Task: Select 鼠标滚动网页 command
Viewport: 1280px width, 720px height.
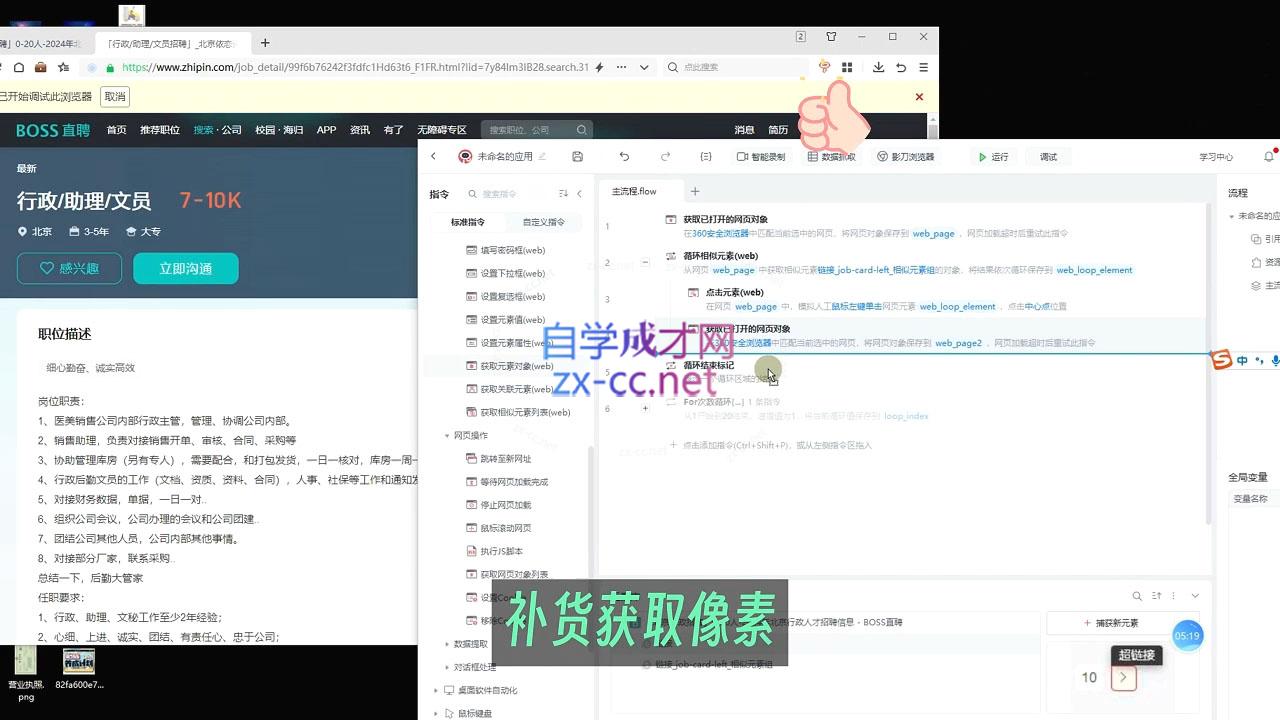Action: point(499,528)
